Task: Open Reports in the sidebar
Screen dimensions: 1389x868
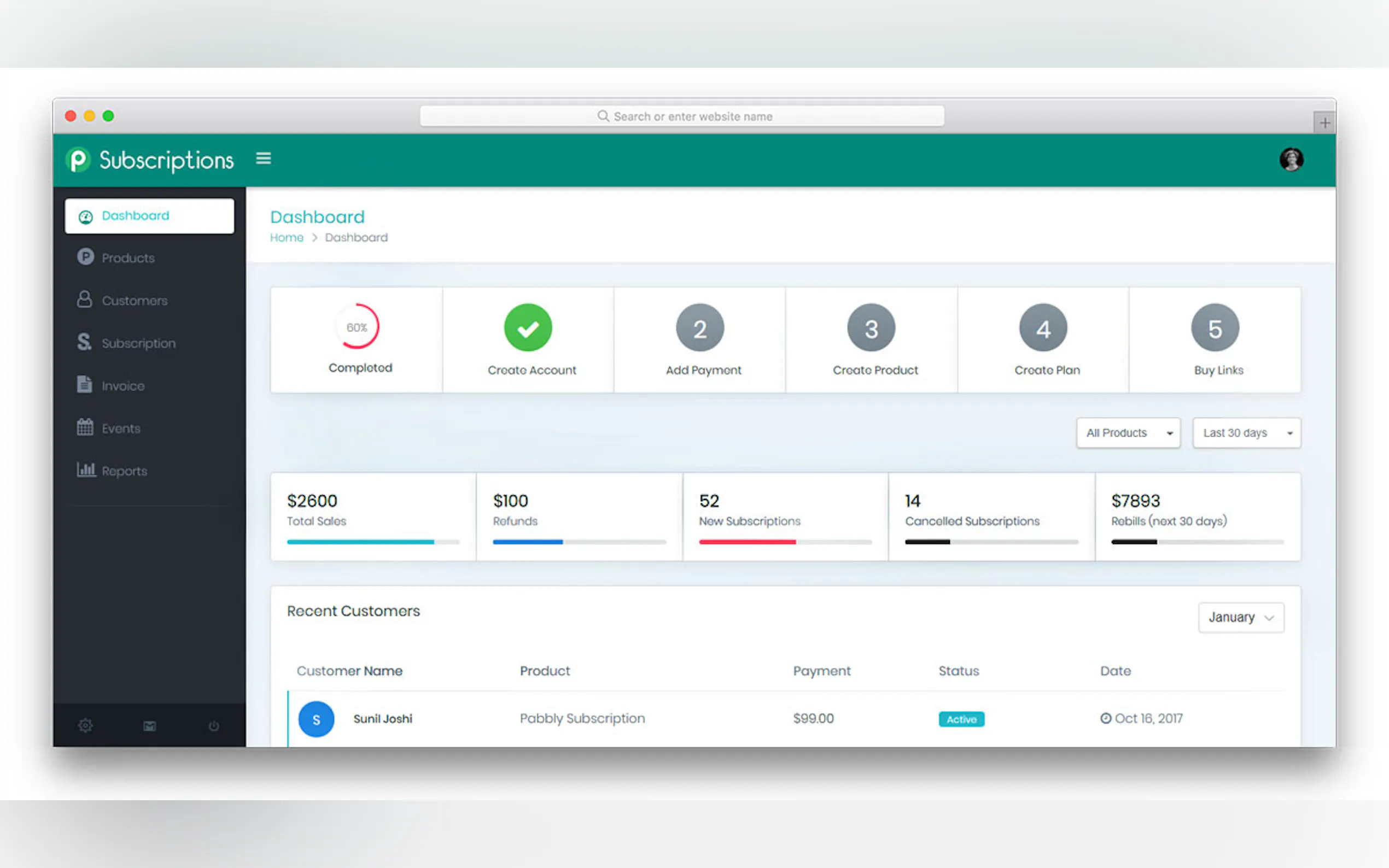Action: click(x=124, y=471)
